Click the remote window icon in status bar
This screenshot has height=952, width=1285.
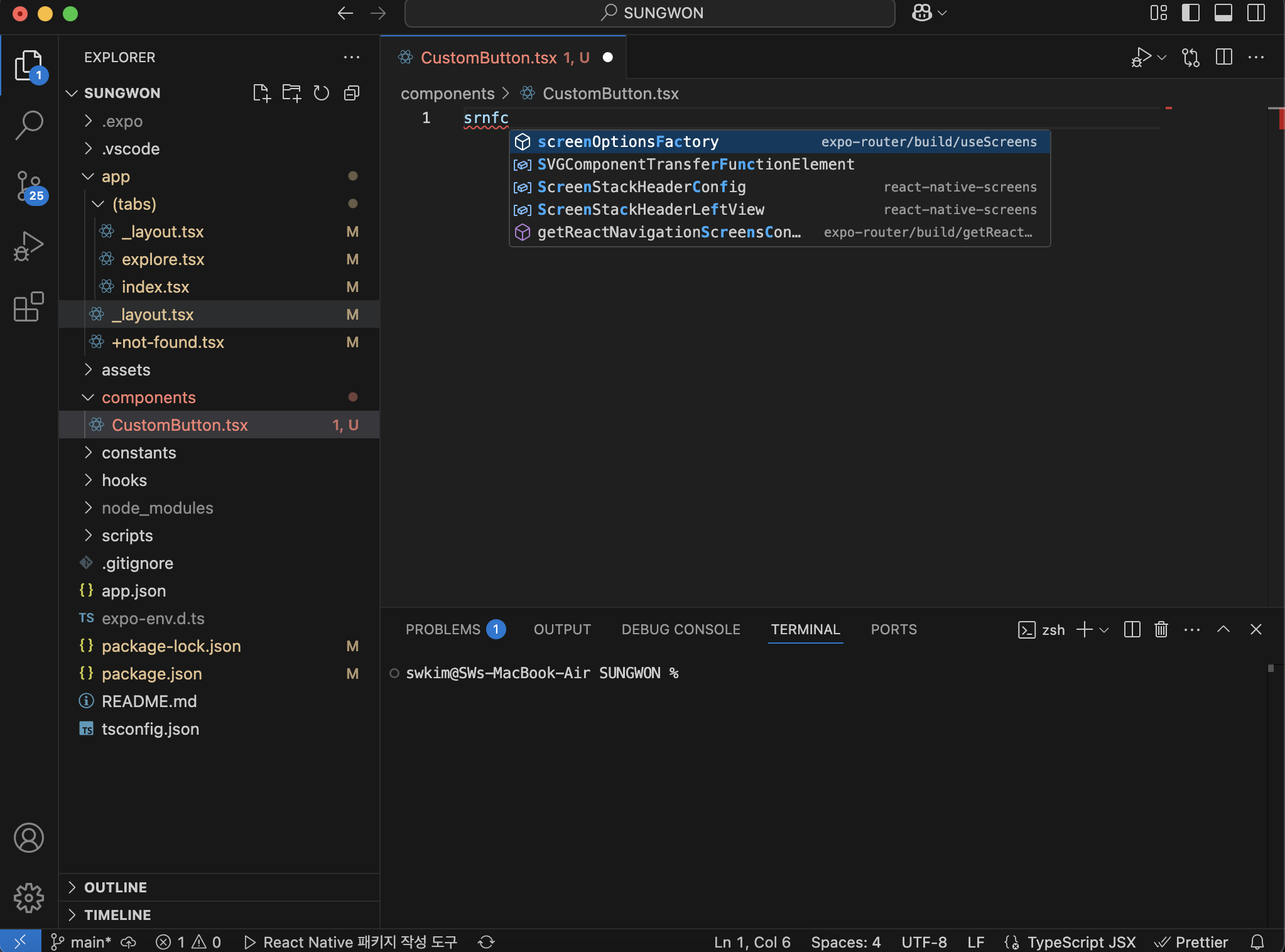coord(20,941)
